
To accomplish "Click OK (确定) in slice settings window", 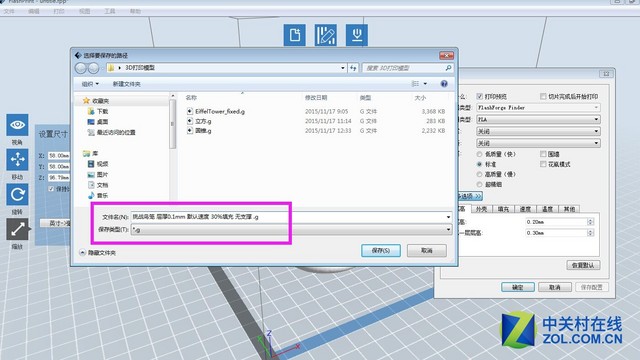I will pyautogui.click(x=518, y=287).
